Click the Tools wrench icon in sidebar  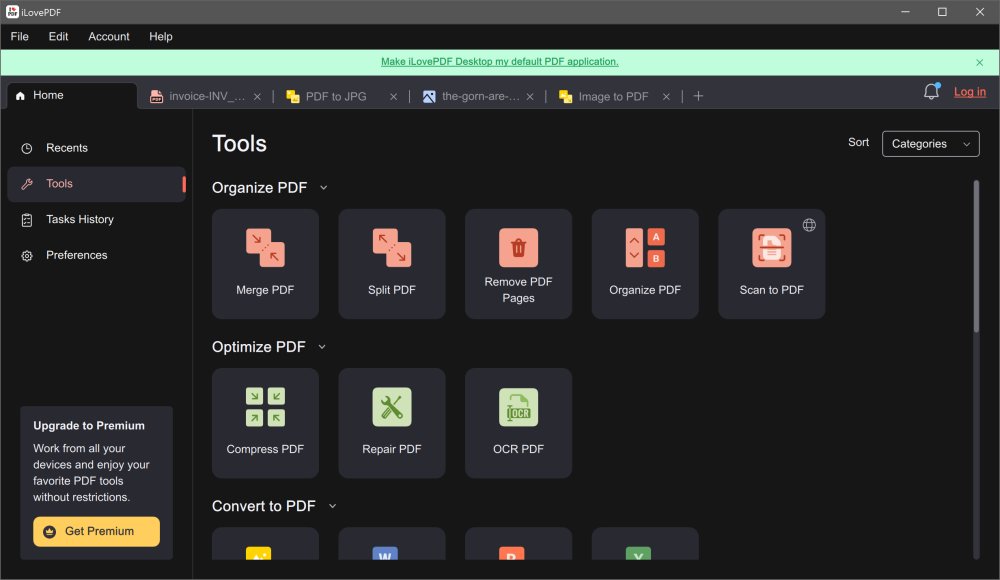[x=27, y=184]
